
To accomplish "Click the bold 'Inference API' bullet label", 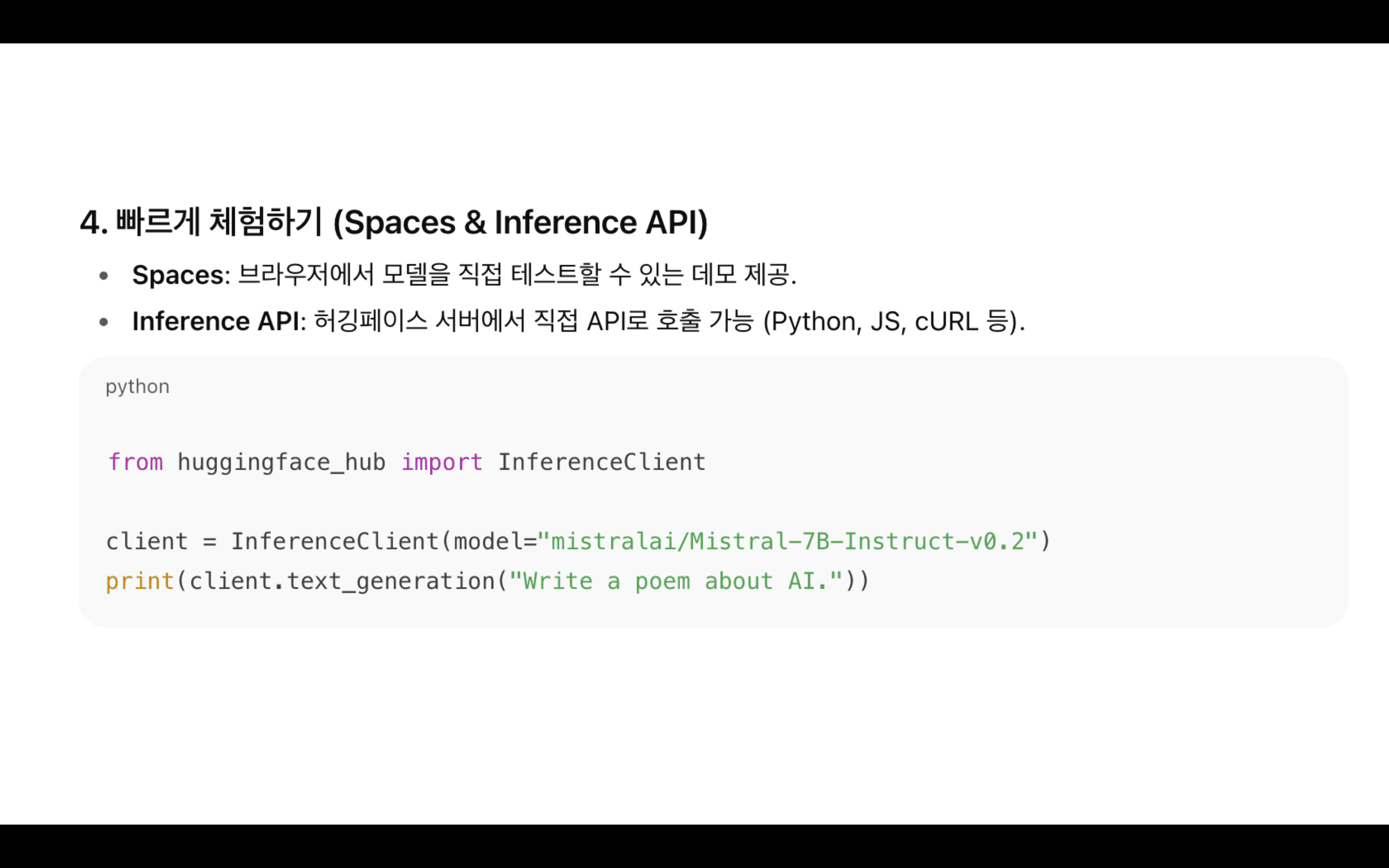I will (x=216, y=321).
